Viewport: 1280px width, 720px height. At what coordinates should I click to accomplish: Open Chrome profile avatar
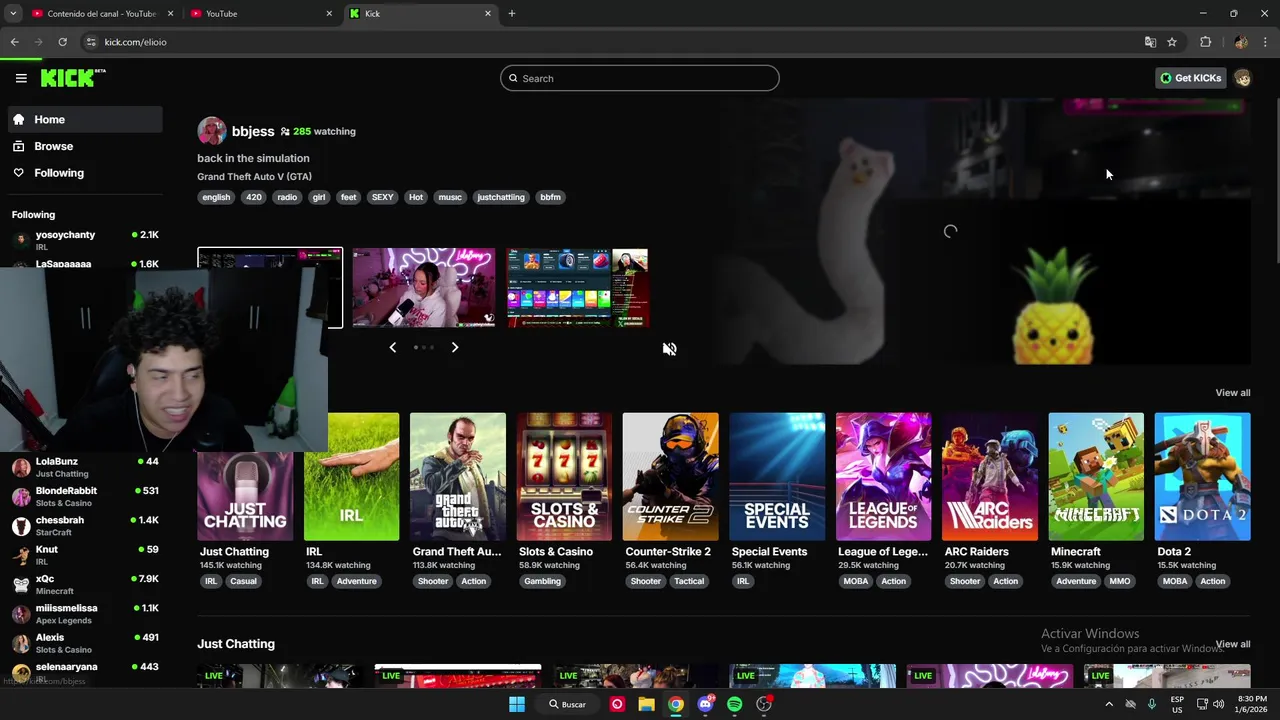click(x=1241, y=42)
